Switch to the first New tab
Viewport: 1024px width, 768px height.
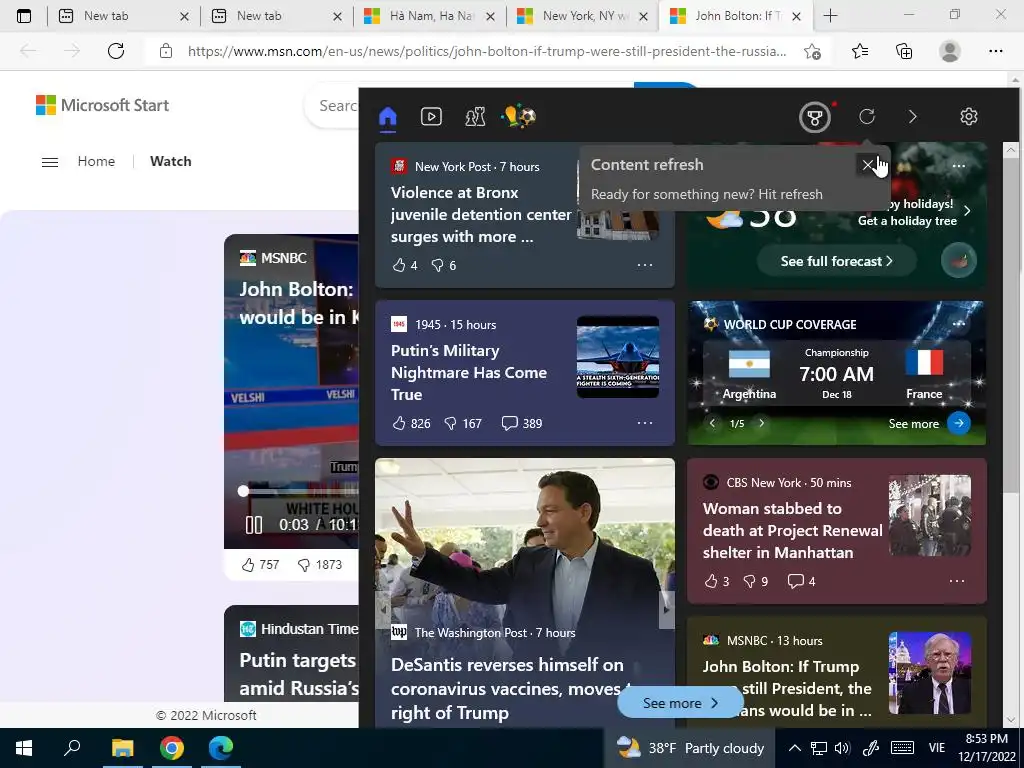pyautogui.click(x=123, y=16)
